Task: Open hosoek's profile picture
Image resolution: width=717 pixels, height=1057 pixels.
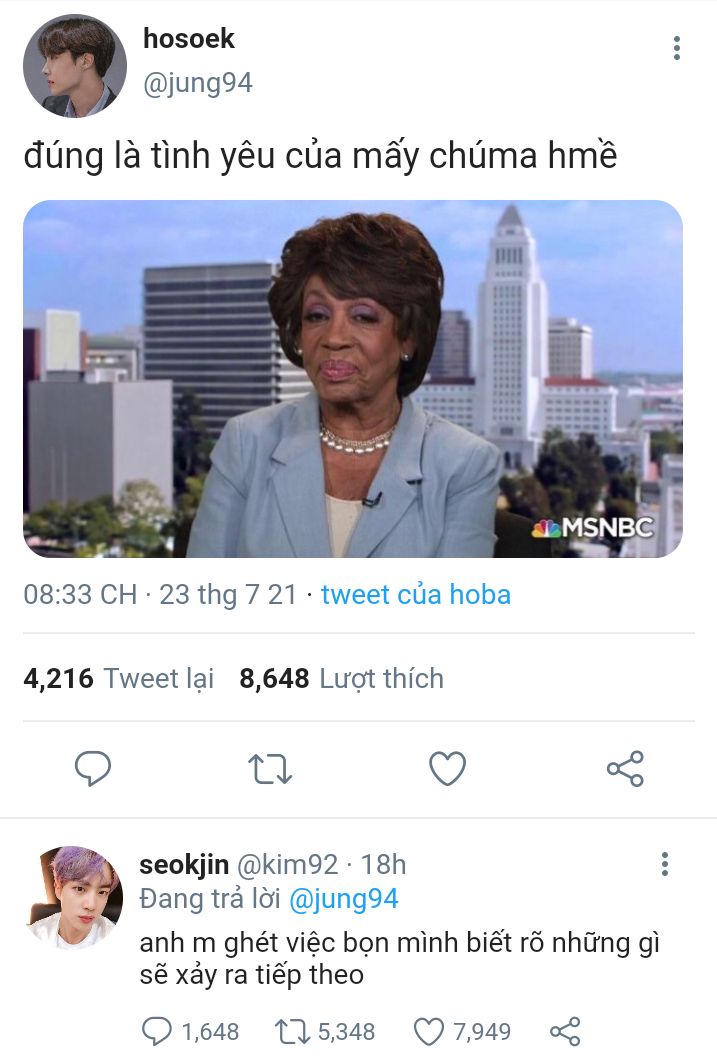Action: [x=75, y=66]
